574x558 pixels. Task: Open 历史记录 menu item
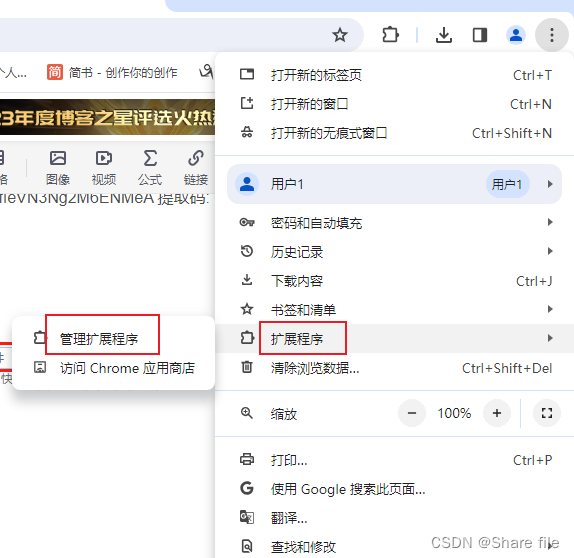[x=395, y=252]
